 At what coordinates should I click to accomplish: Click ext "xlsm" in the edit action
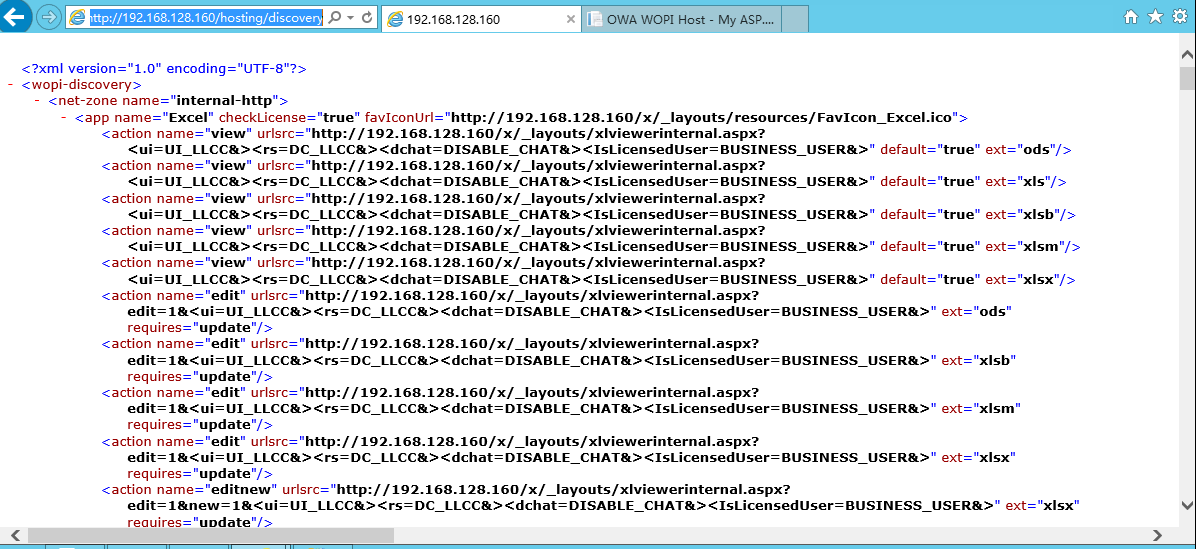[x=995, y=409]
